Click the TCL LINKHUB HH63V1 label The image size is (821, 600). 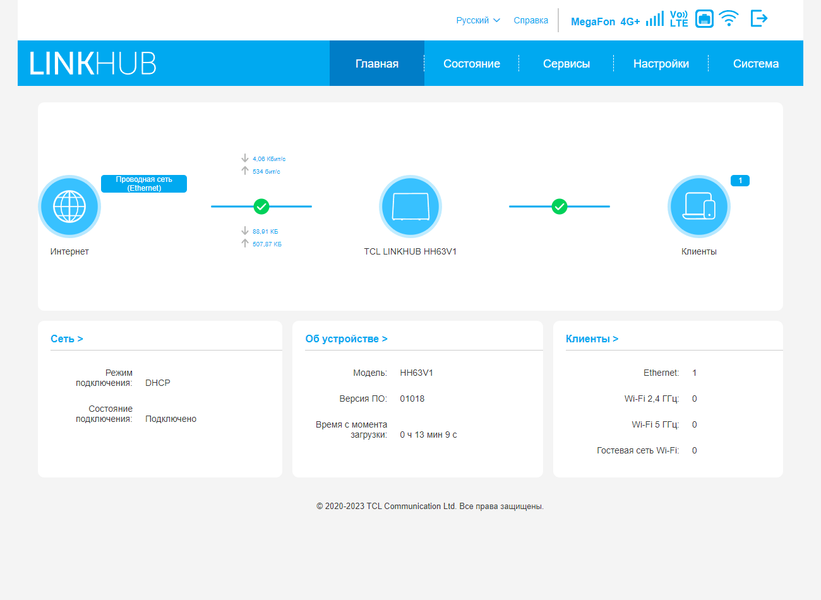[x=410, y=251]
